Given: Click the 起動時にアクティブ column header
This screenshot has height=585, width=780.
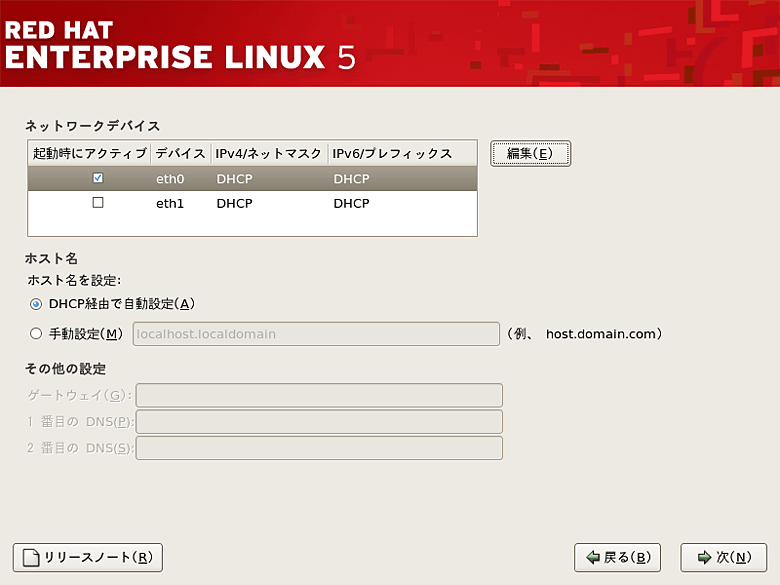Looking at the screenshot, I should click(x=89, y=153).
